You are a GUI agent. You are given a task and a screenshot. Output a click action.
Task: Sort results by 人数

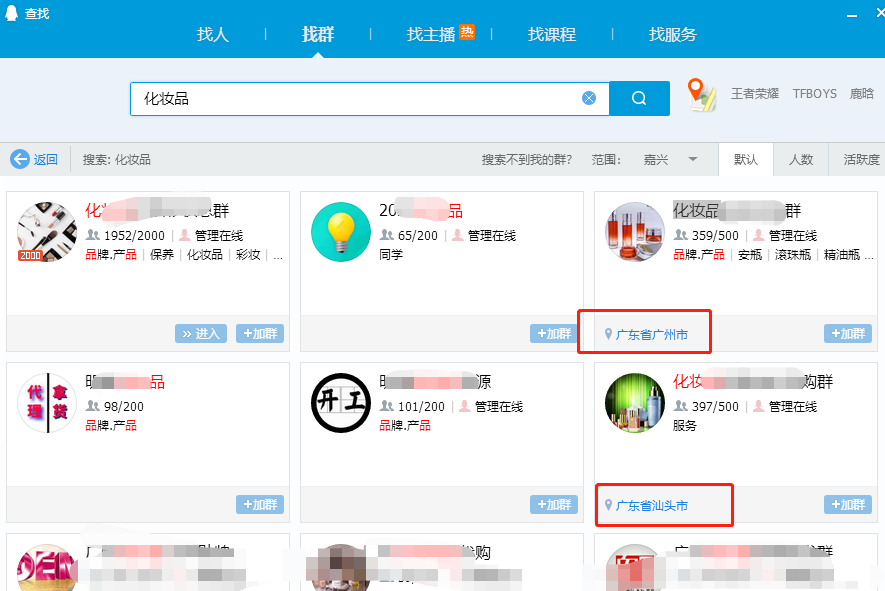801,159
